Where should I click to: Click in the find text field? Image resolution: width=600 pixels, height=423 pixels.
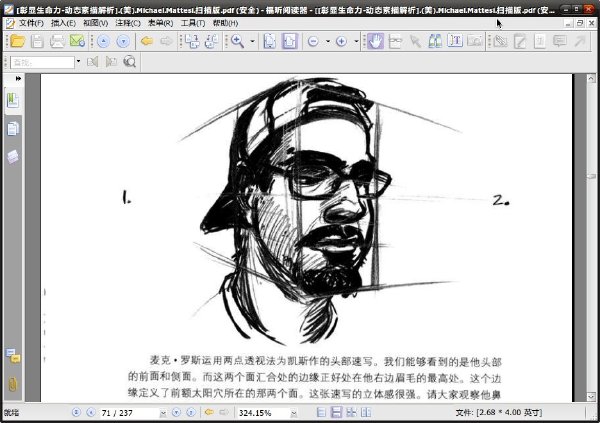pos(42,62)
